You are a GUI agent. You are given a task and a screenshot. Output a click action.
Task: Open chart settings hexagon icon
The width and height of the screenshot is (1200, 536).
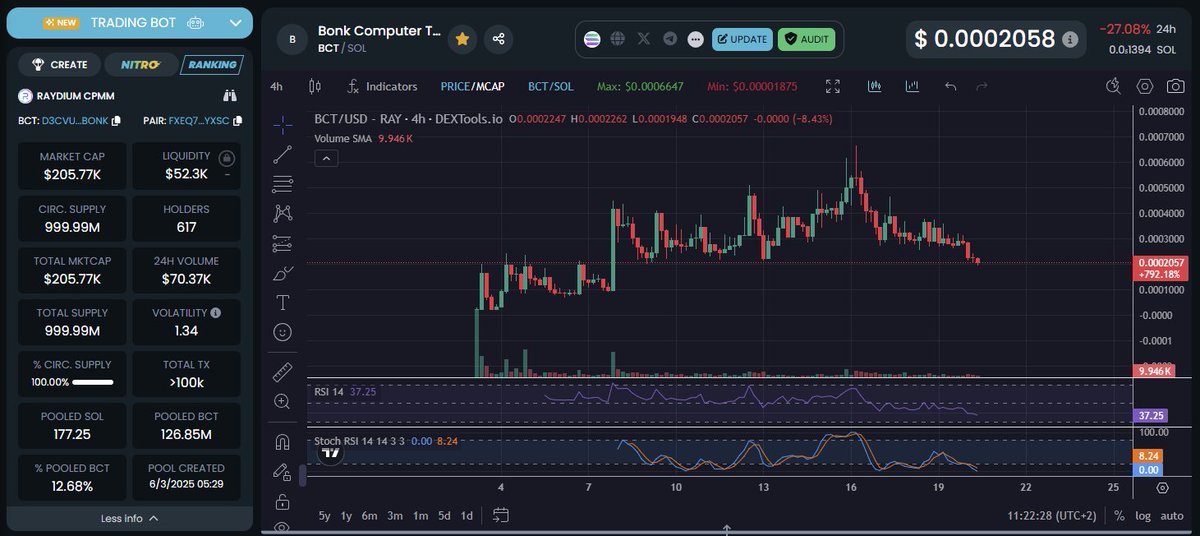[1146, 86]
